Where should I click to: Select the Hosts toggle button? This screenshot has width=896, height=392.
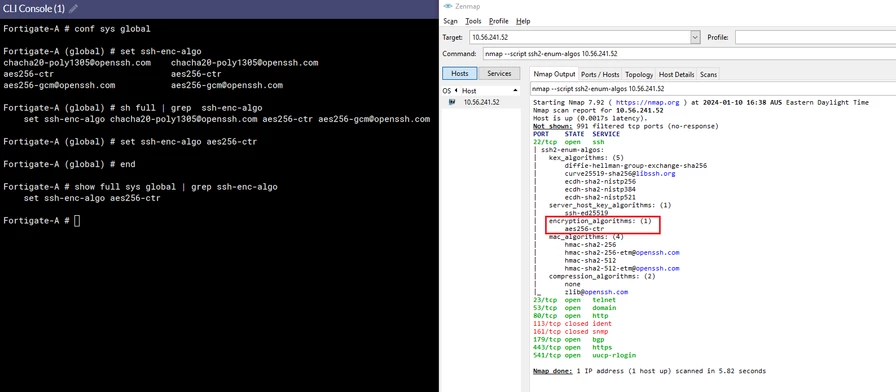(x=459, y=74)
